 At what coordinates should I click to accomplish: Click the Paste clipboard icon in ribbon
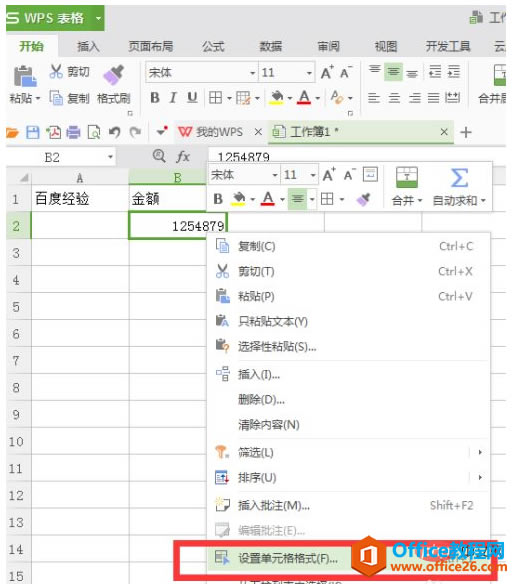tap(25, 77)
